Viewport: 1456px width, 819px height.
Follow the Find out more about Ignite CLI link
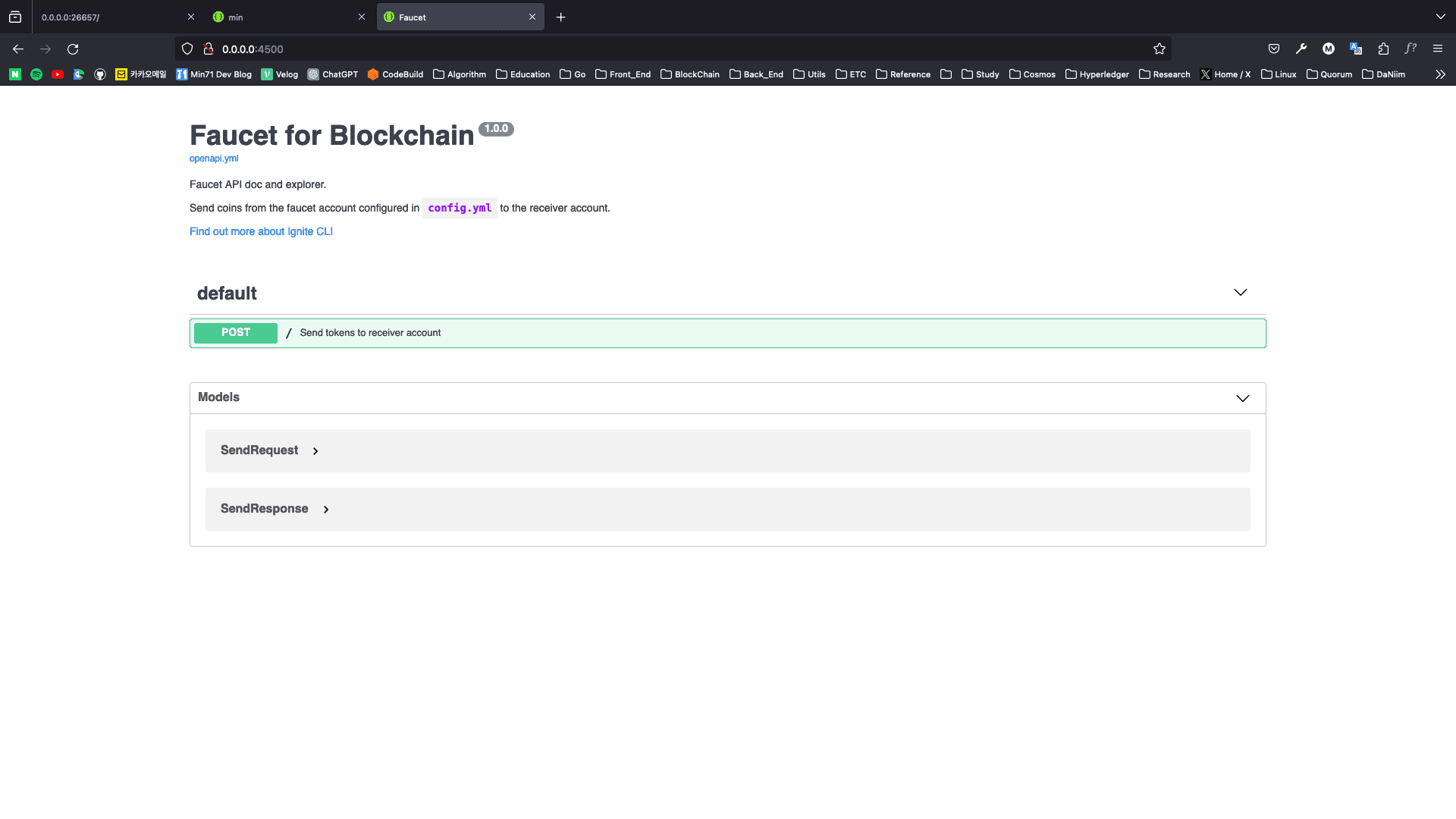261,231
